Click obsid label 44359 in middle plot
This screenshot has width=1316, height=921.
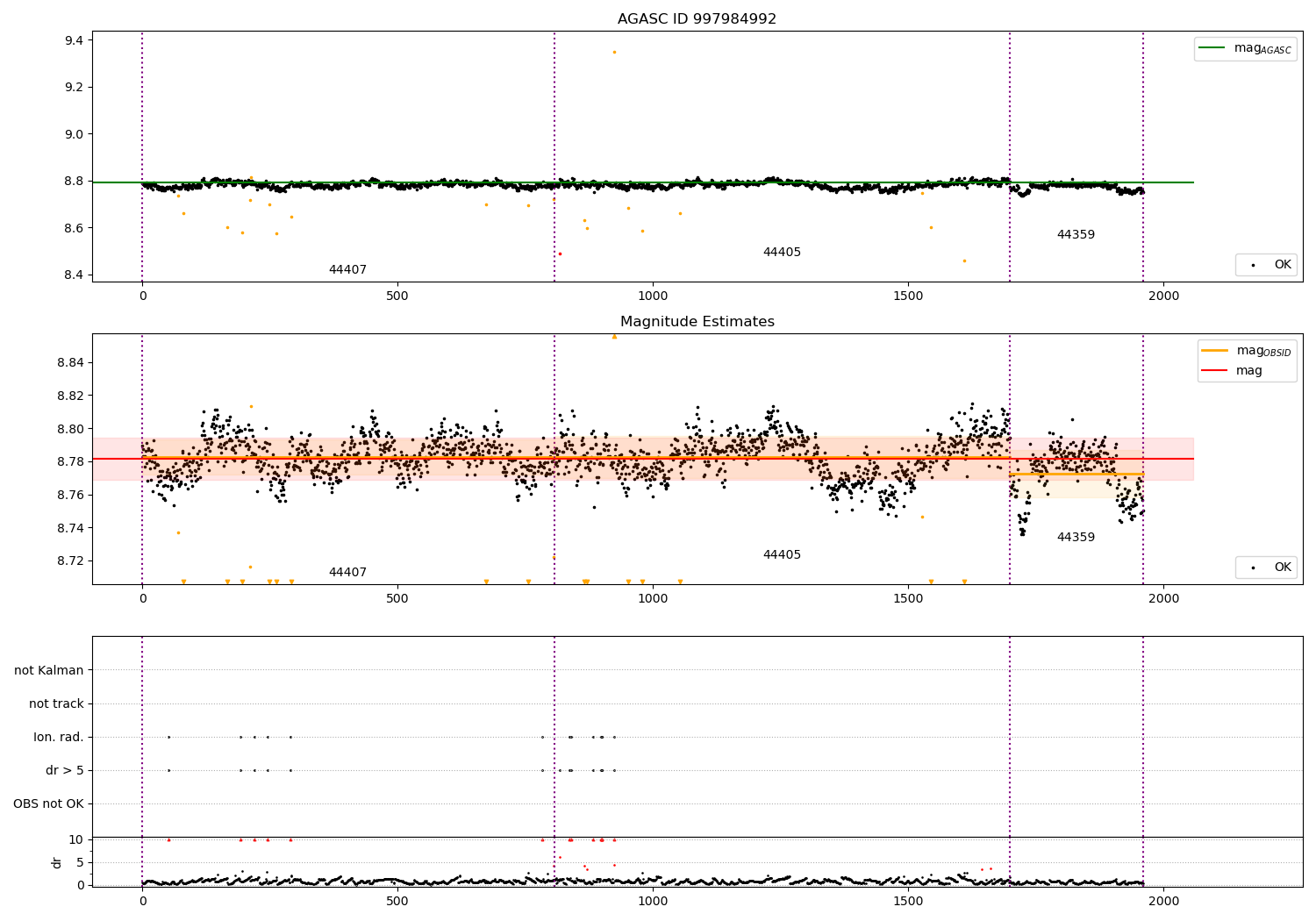(1076, 537)
